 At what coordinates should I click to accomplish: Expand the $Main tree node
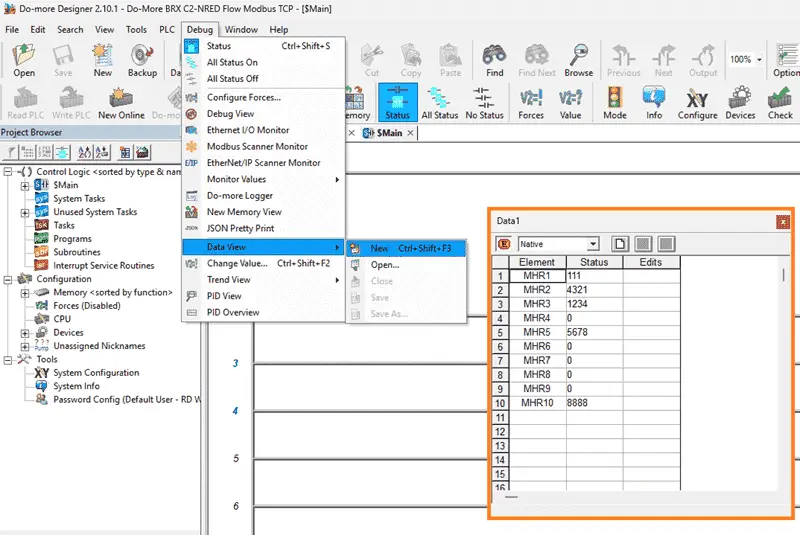pos(24,186)
